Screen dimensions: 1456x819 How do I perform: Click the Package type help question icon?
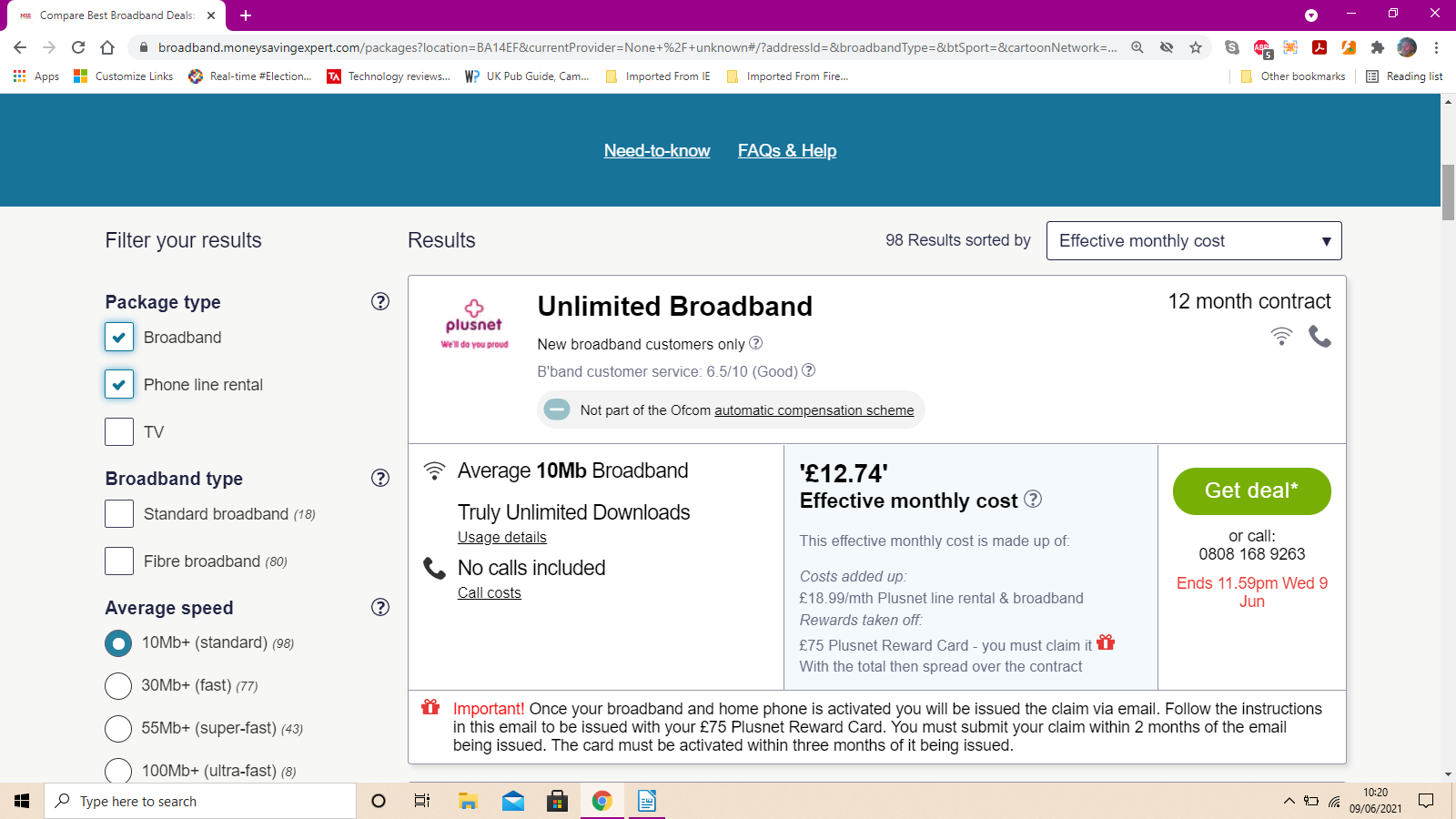(x=380, y=301)
